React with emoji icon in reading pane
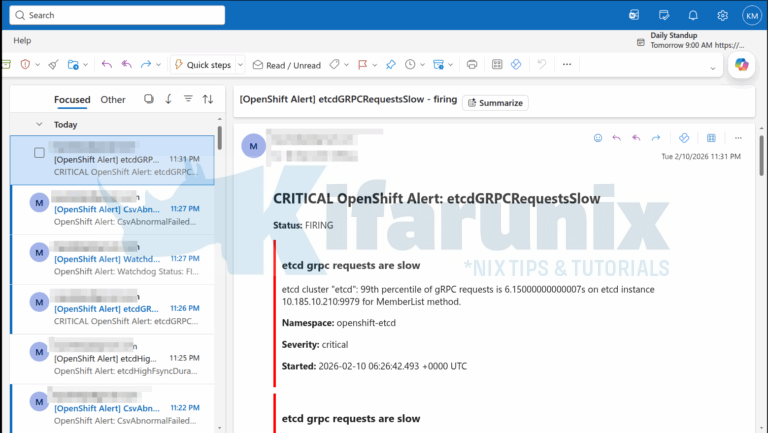Screen dimensions: 768x433 coord(598,138)
